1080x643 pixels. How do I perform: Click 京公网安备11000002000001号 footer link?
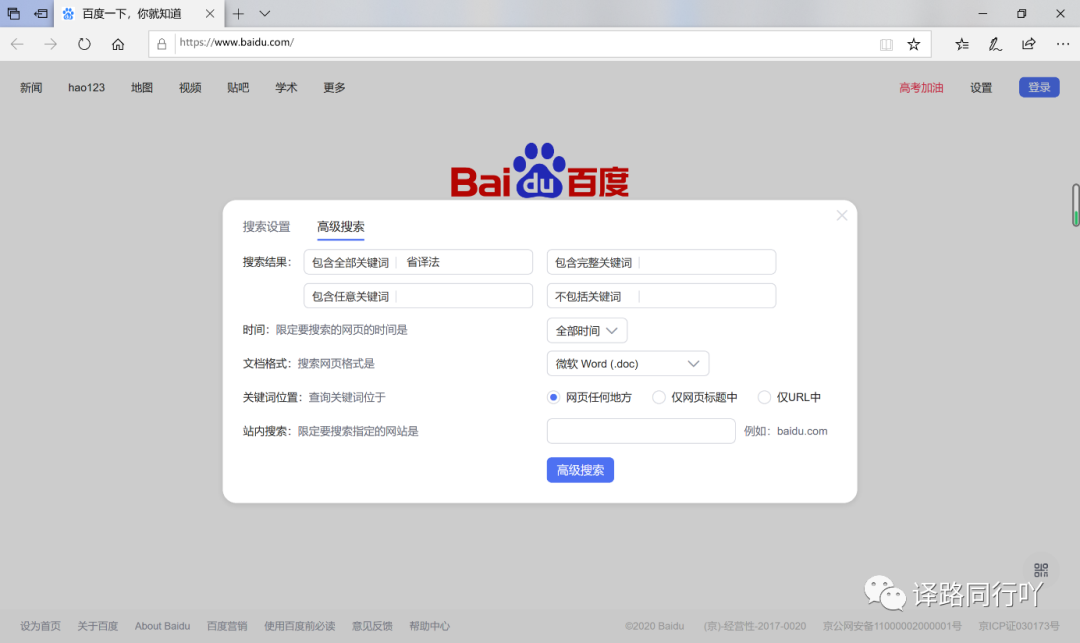point(892,626)
